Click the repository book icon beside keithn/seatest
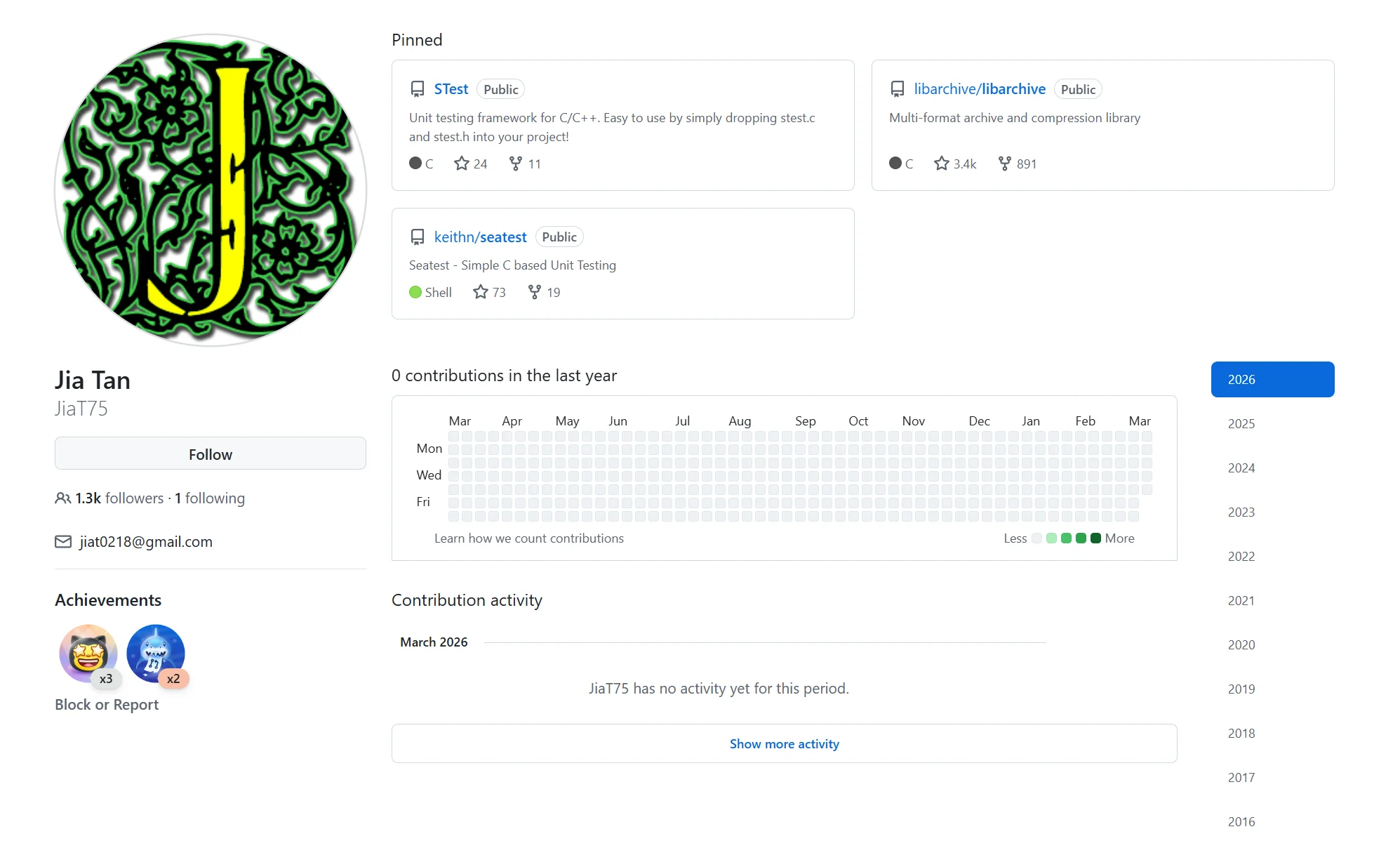Viewport: 1400px width, 841px height. pos(417,236)
